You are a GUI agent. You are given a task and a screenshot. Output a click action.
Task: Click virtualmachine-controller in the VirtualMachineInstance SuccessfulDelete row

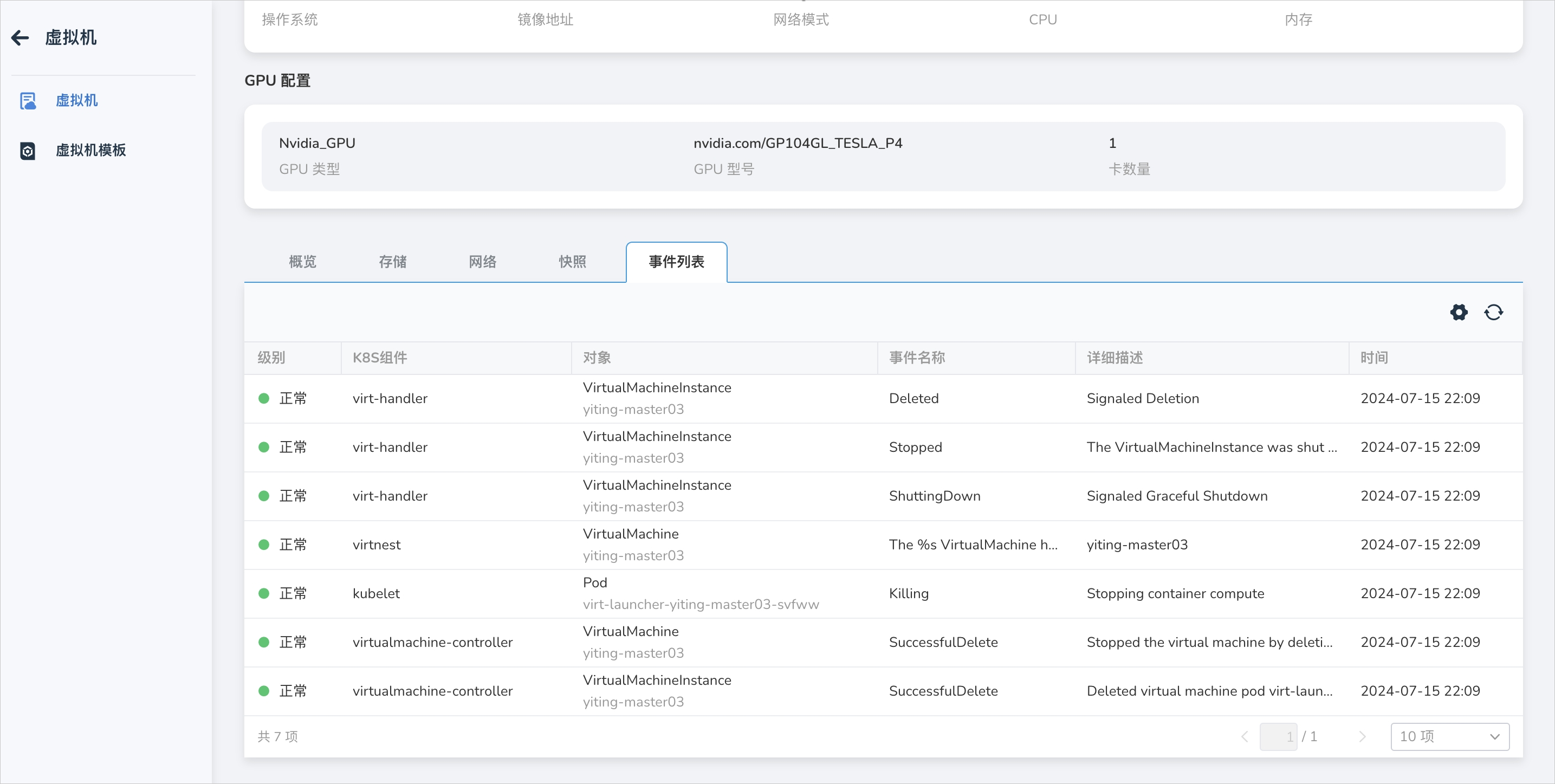pyautogui.click(x=432, y=691)
